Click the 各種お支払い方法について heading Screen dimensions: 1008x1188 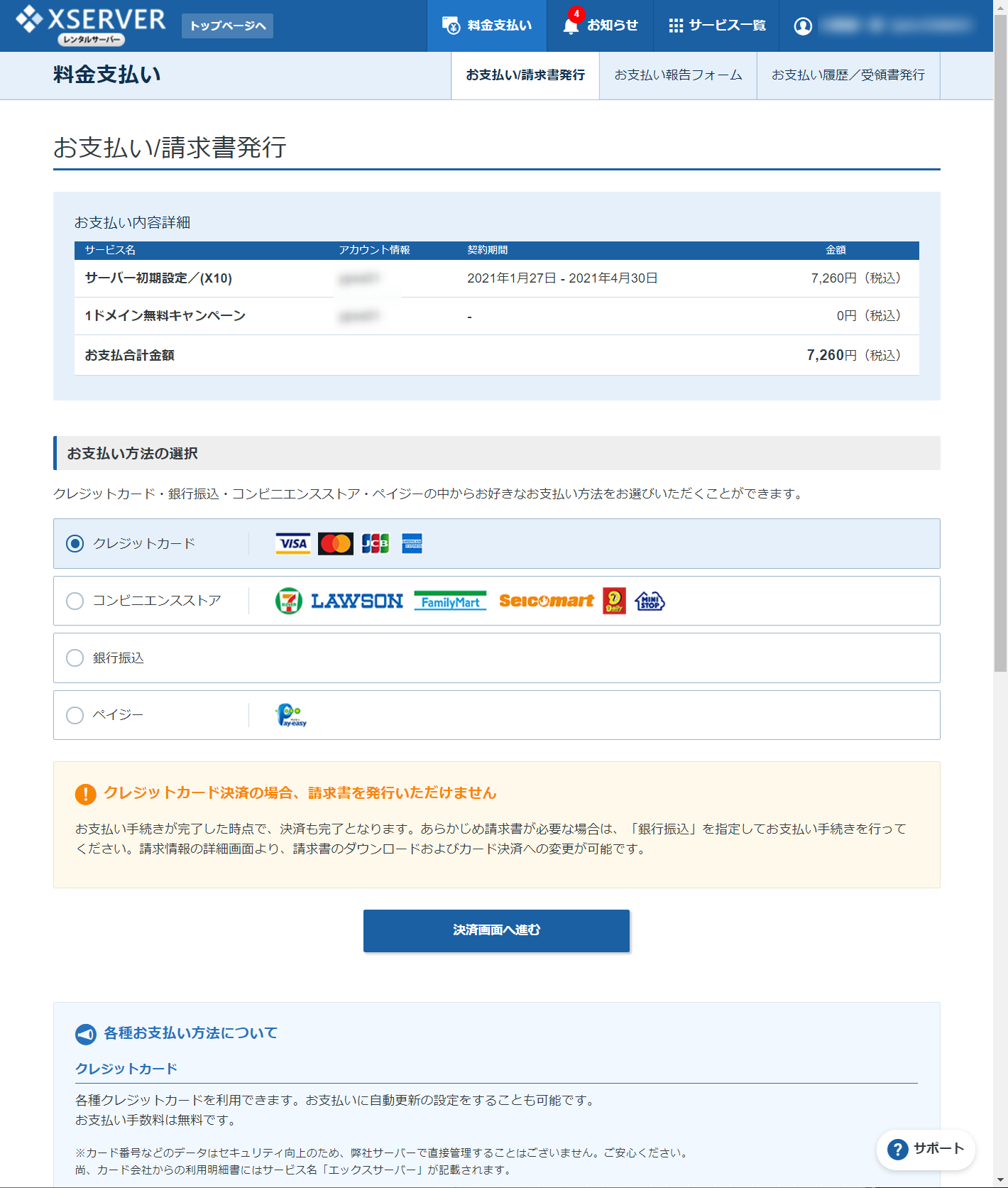click(x=191, y=1033)
